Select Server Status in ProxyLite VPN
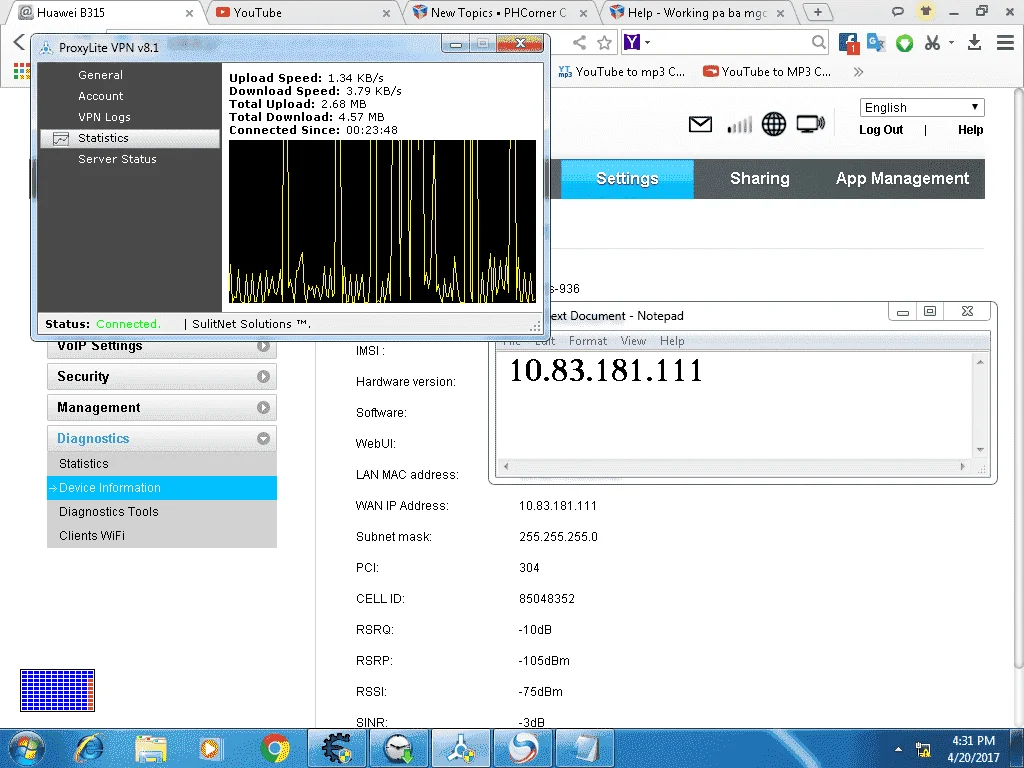 coord(118,159)
